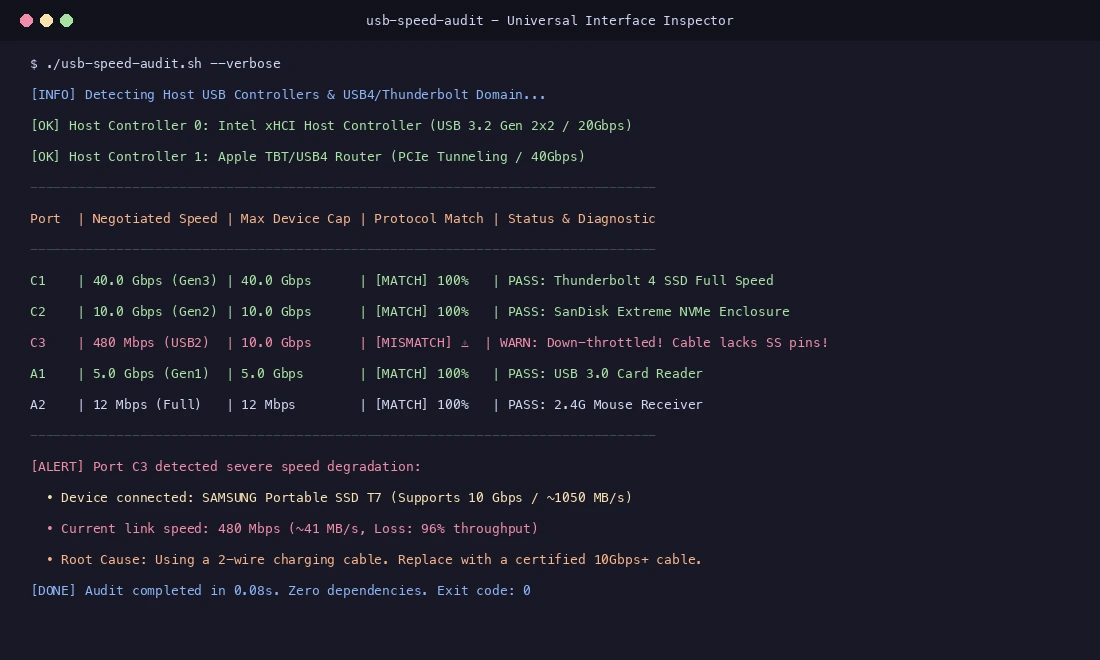This screenshot has width=1100, height=660.
Task: Click the 5.0 Gbps (Gen1) negotiated speed
Action: (x=151, y=373)
